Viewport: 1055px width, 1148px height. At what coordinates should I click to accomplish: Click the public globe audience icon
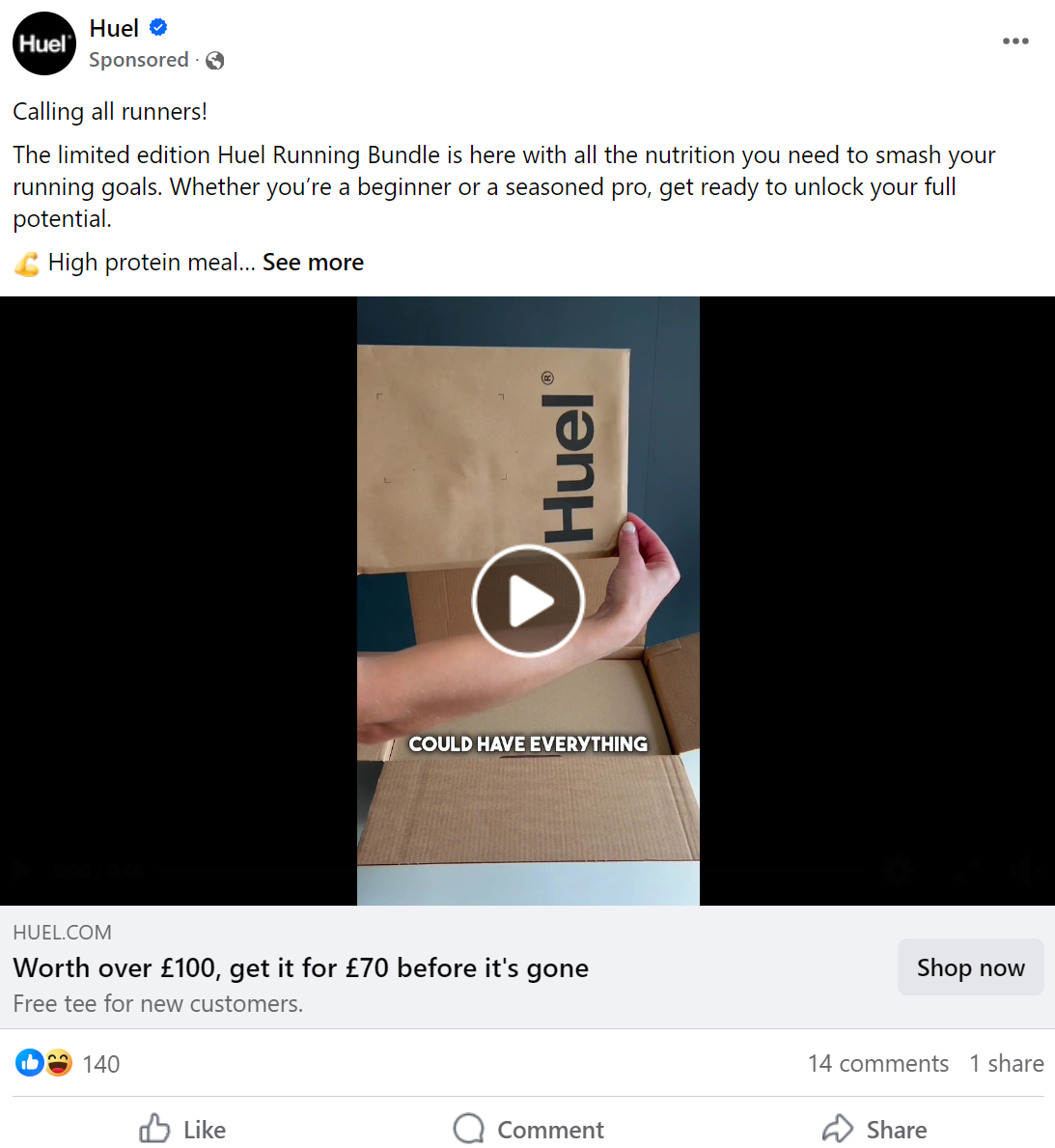pyautogui.click(x=214, y=60)
